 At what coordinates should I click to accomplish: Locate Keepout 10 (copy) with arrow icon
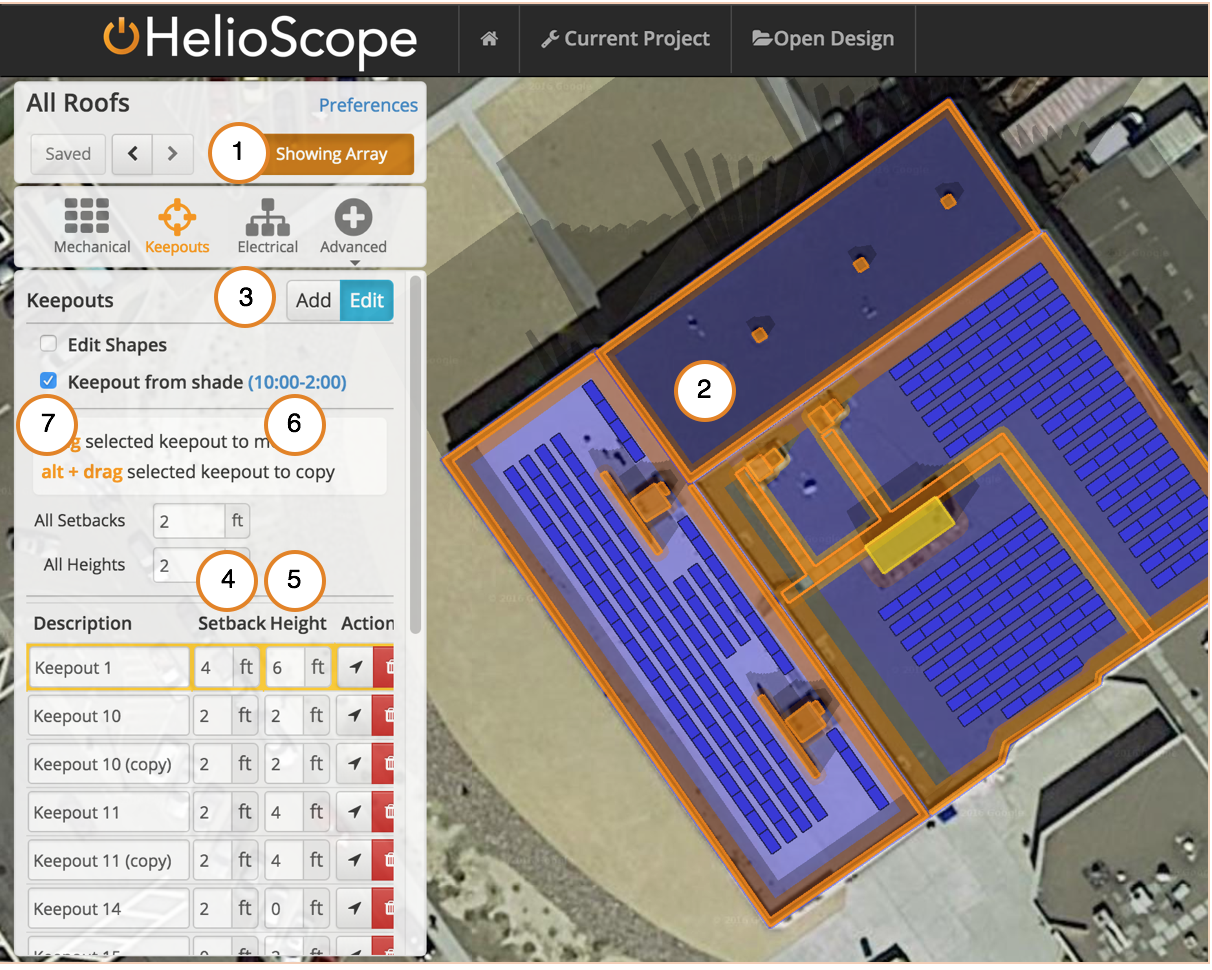tap(354, 764)
